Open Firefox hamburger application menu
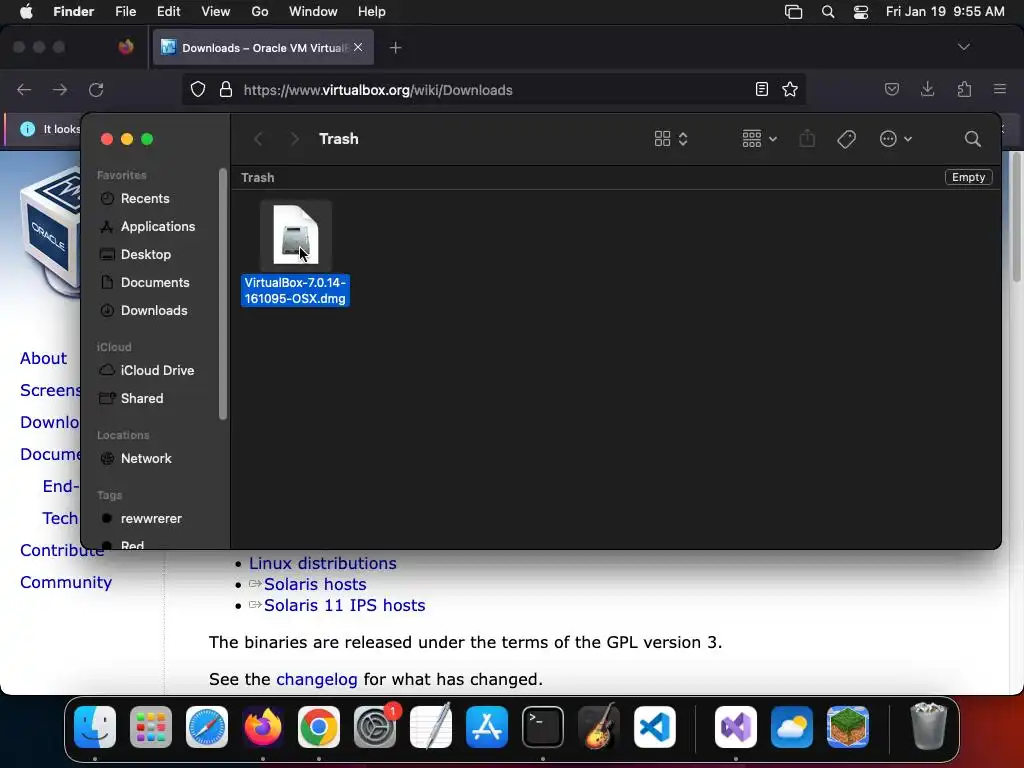 (x=1000, y=89)
